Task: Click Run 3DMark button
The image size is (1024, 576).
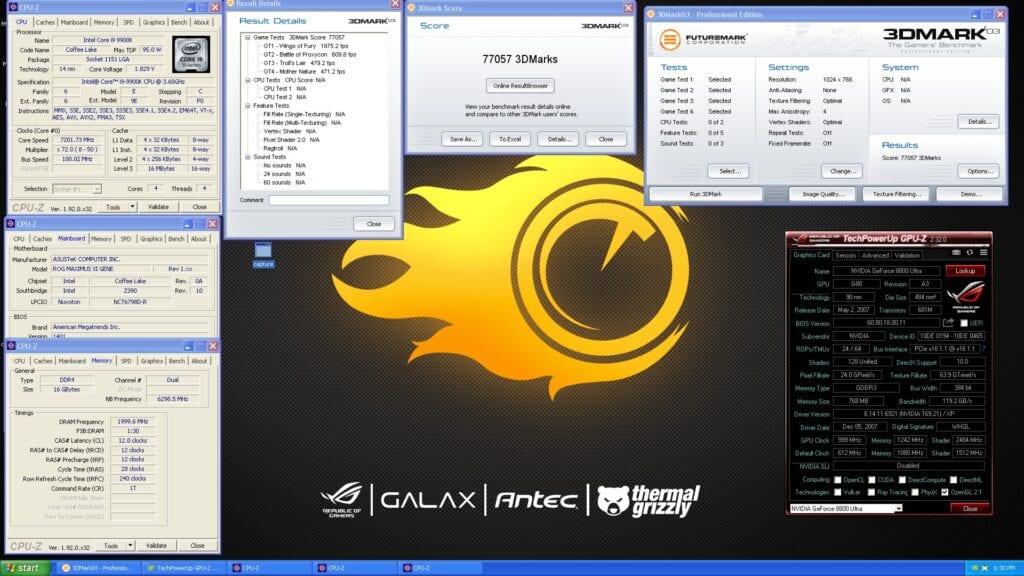Action: click(x=706, y=194)
